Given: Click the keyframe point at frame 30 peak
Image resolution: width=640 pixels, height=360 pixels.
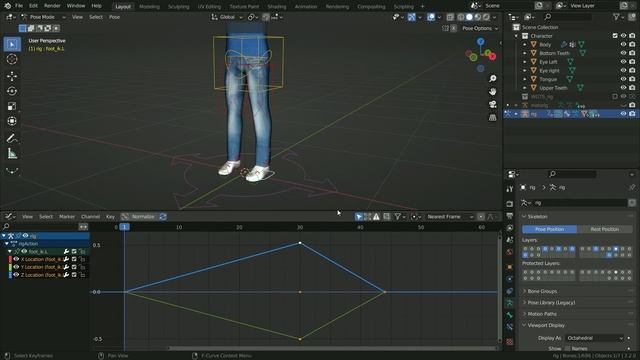Looking at the screenshot, I should coord(300,243).
